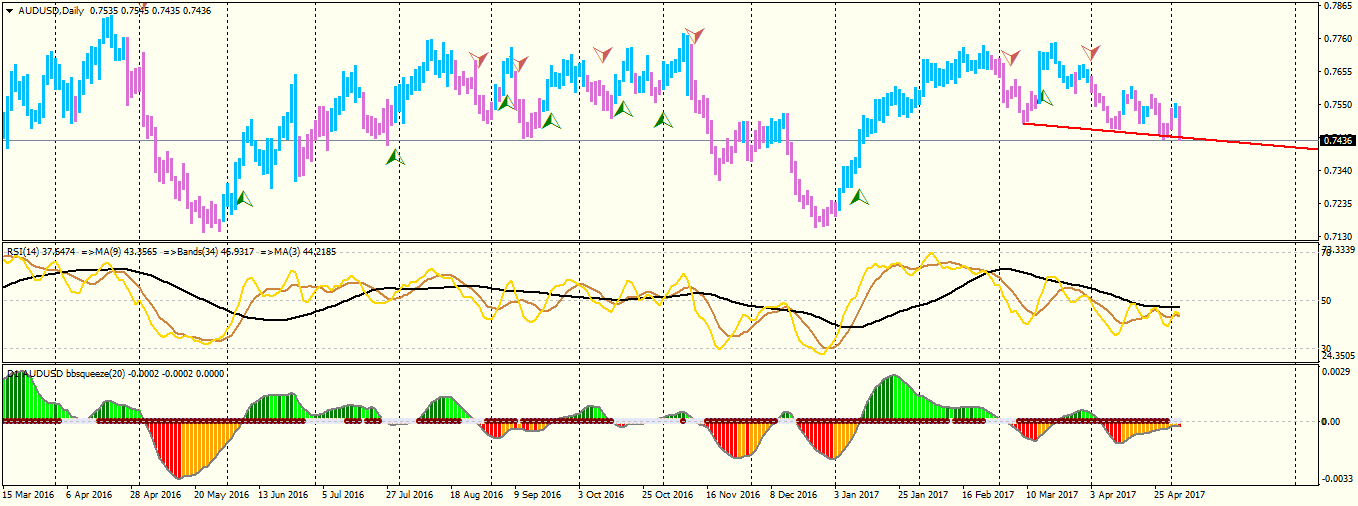Select the green up arrow near 10 Mar 2017

(x=1044, y=97)
